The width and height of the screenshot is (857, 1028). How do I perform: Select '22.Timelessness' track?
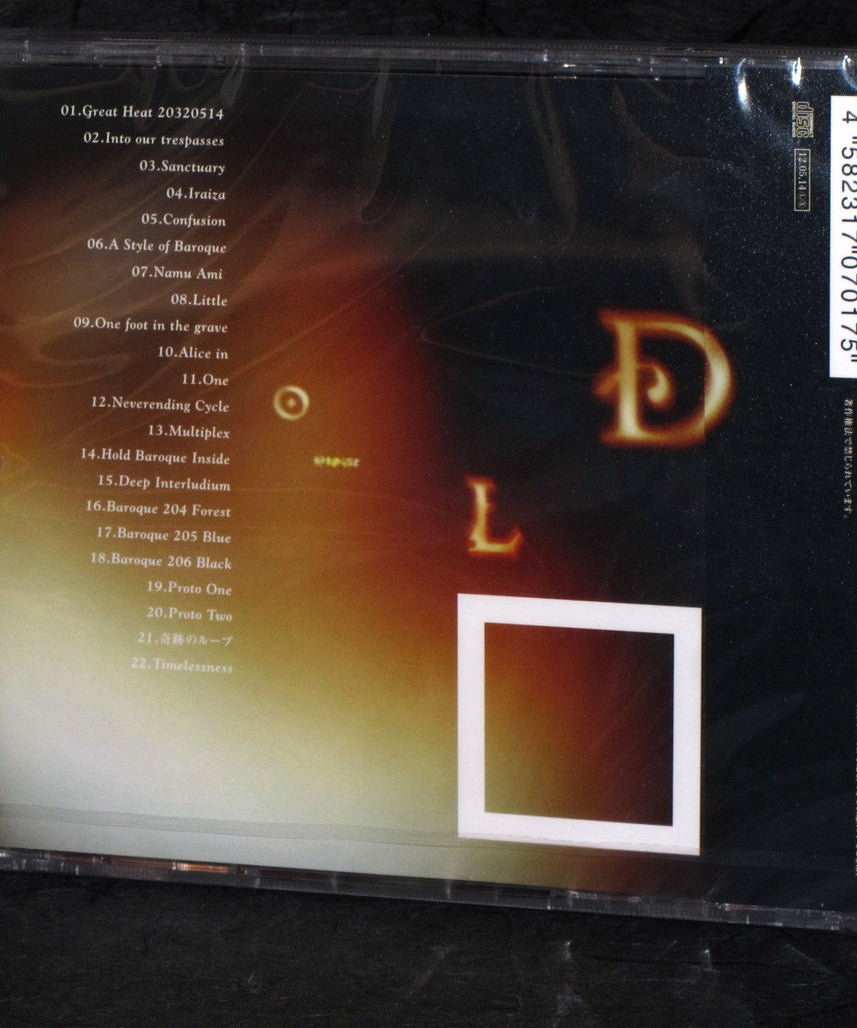pos(182,665)
